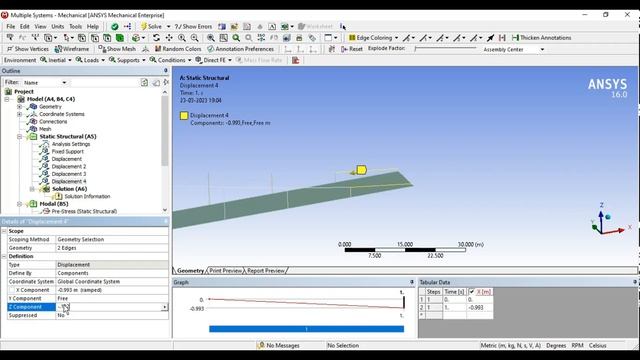Select the Pan view tool icon
This screenshot has height=360, width=640.
point(169,38)
